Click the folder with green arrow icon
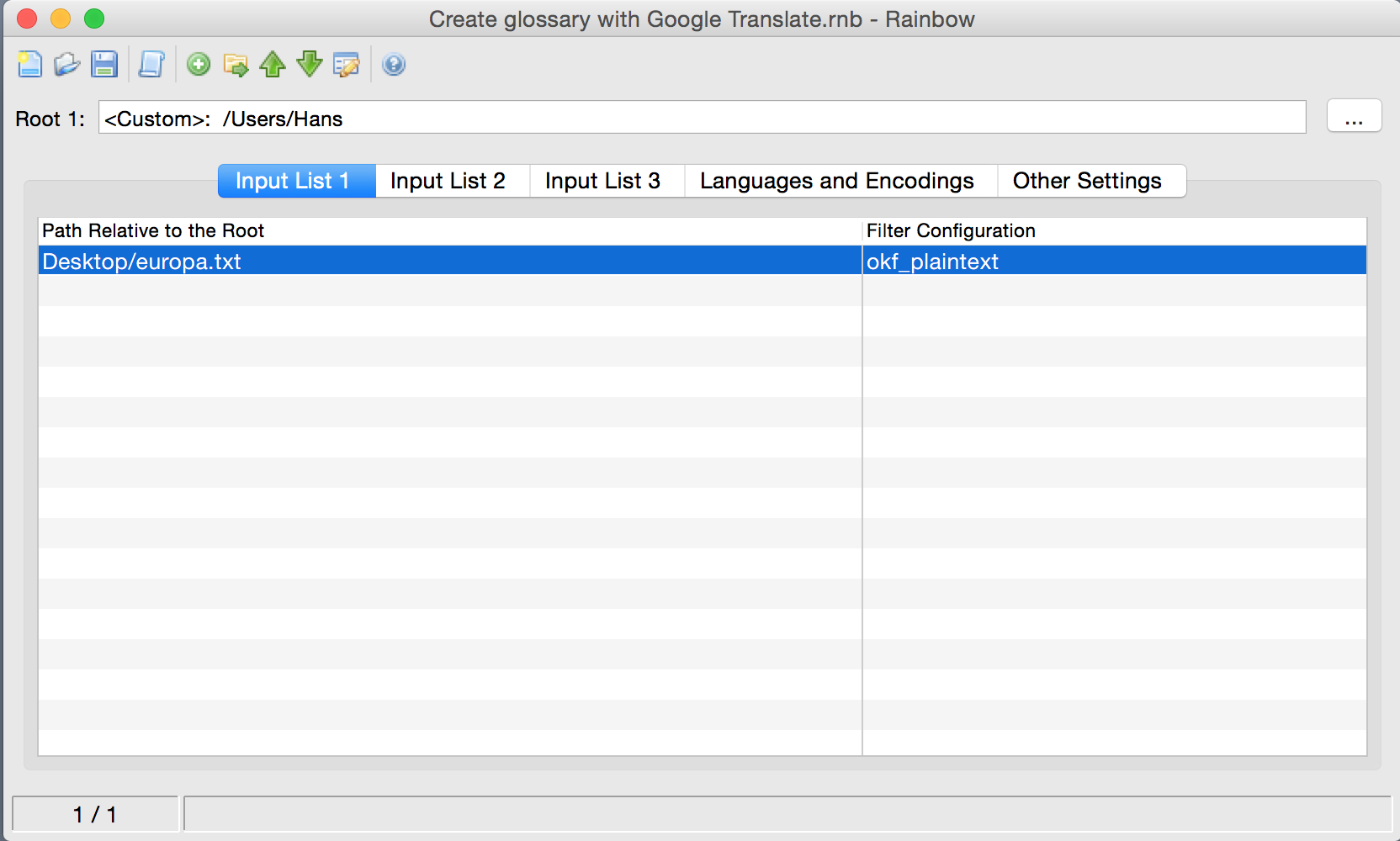Viewport: 1400px width, 841px height. 236,65
